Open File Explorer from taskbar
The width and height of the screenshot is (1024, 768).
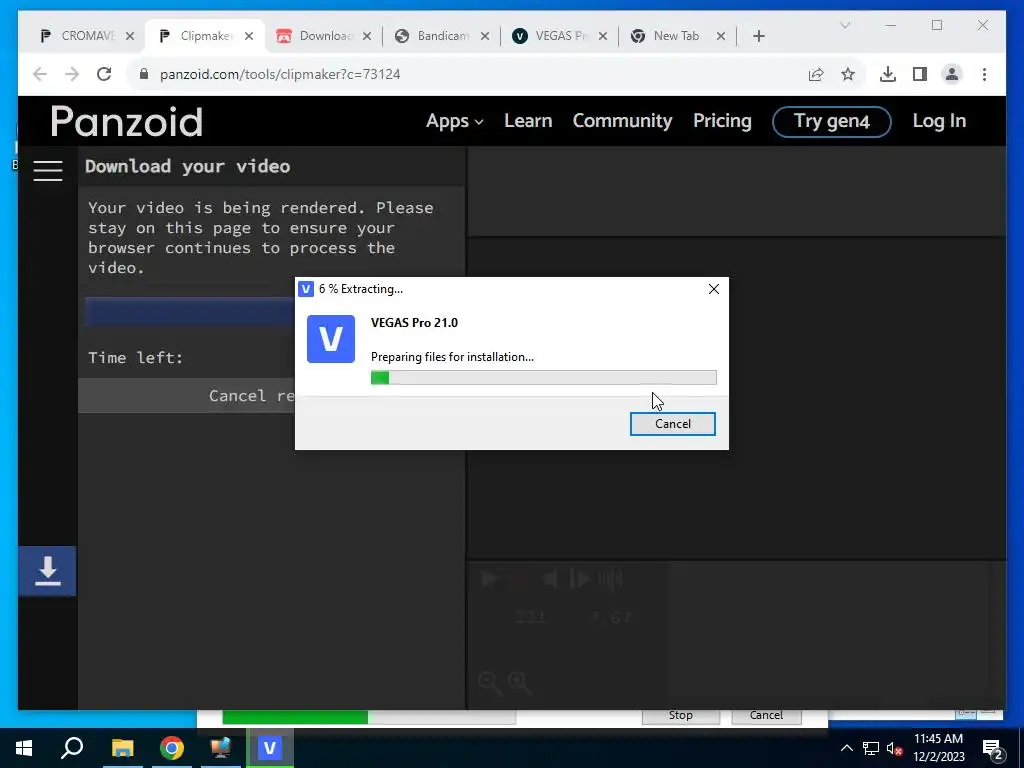pos(122,748)
